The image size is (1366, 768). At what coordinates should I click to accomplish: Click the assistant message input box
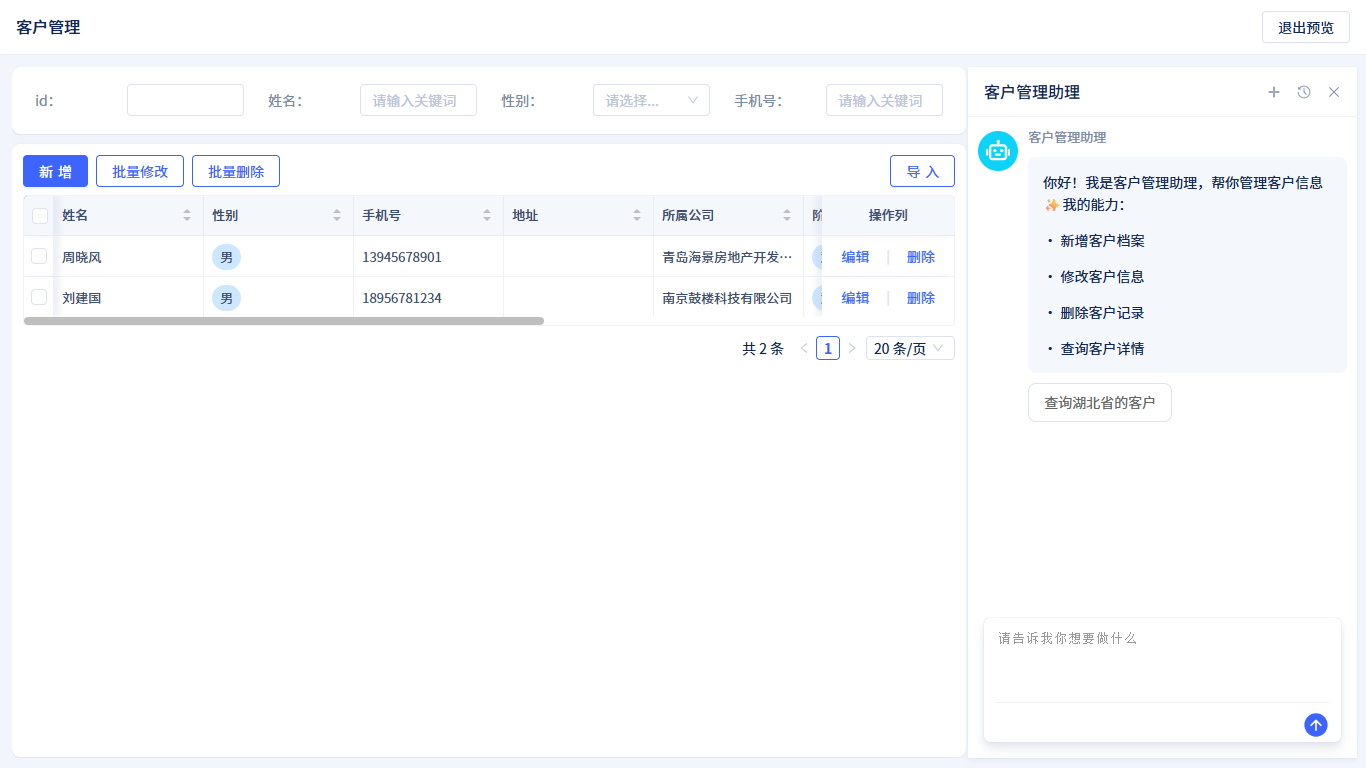[1162, 662]
